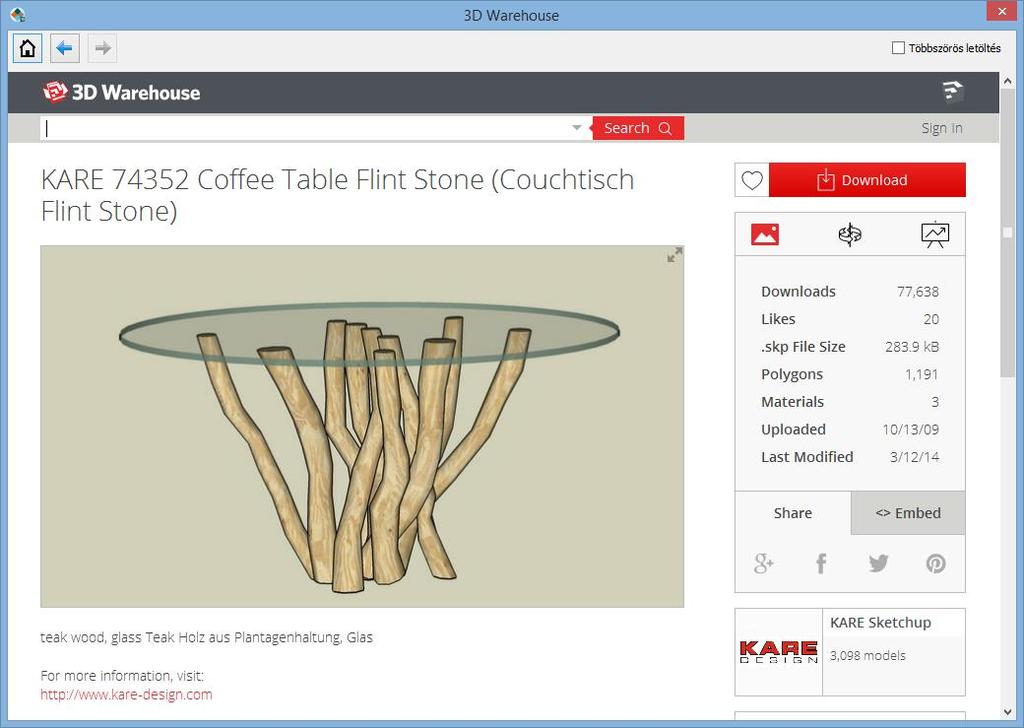Go to the home page icon
The image size is (1024, 728).
[x=27, y=48]
